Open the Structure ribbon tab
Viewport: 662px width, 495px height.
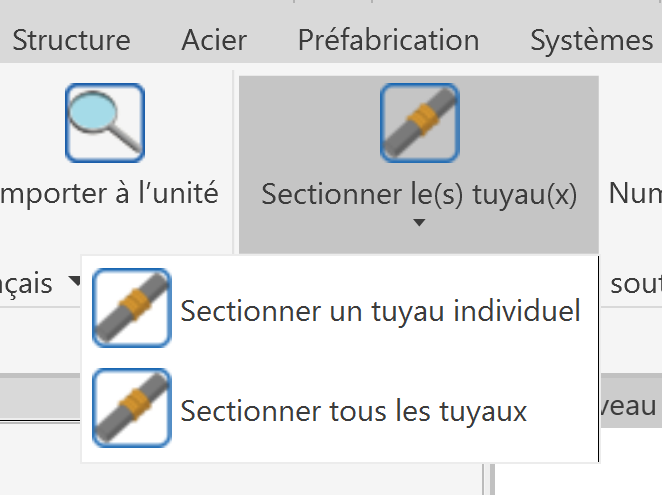(71, 41)
